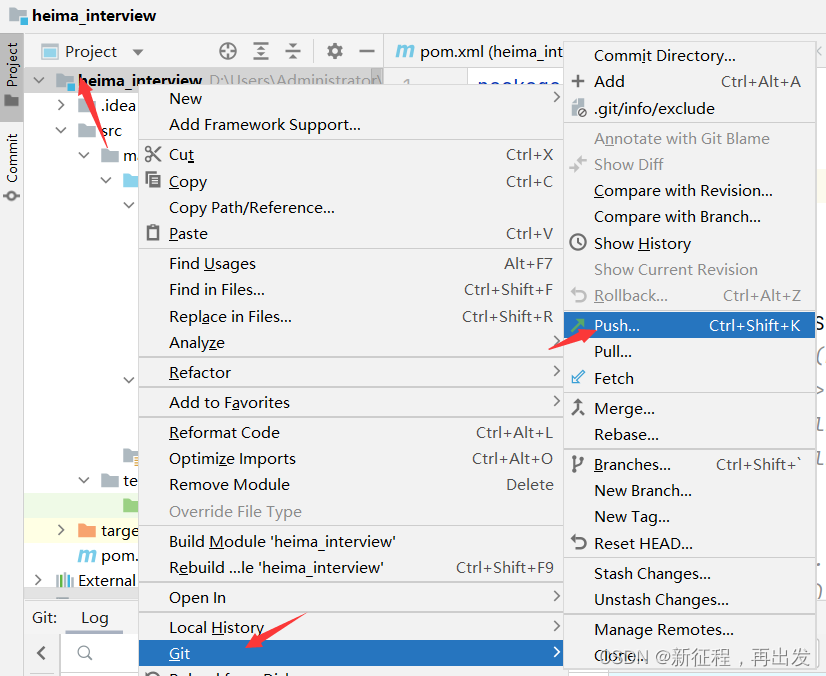Select Find in Files...
826x676 pixels.
click(351, 290)
